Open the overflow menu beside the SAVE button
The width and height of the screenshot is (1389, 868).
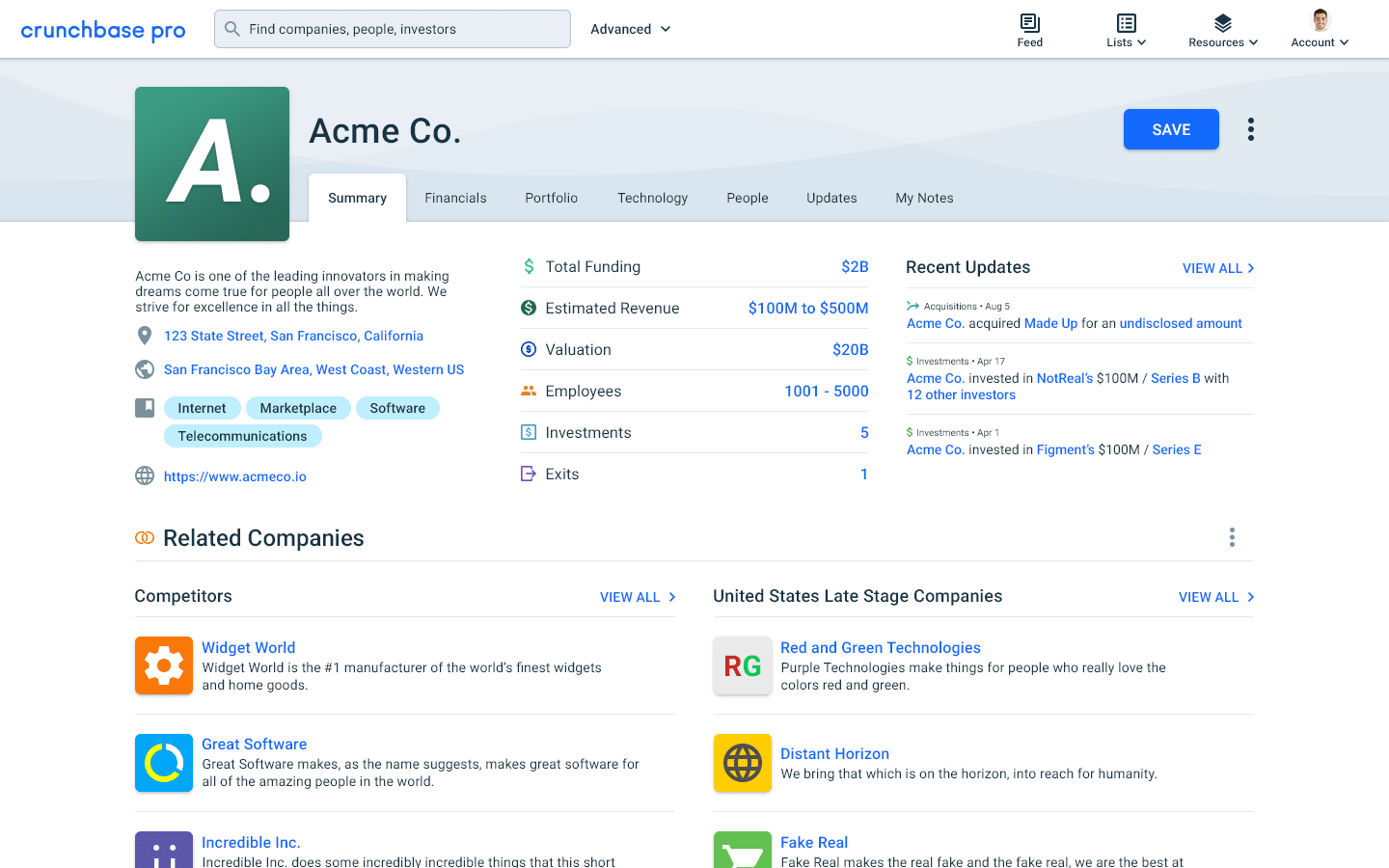(x=1250, y=128)
